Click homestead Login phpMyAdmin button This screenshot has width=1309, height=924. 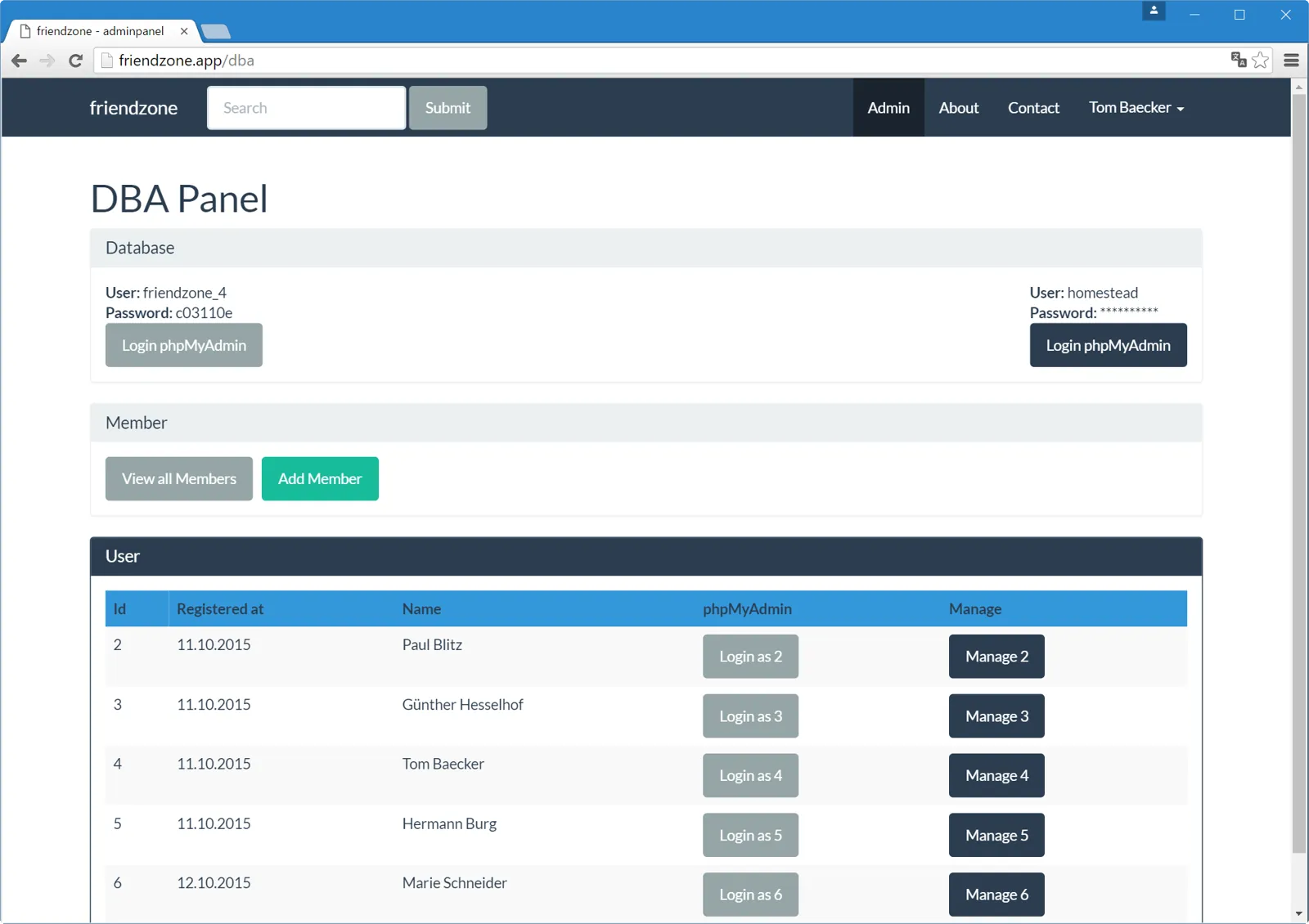1108,345
